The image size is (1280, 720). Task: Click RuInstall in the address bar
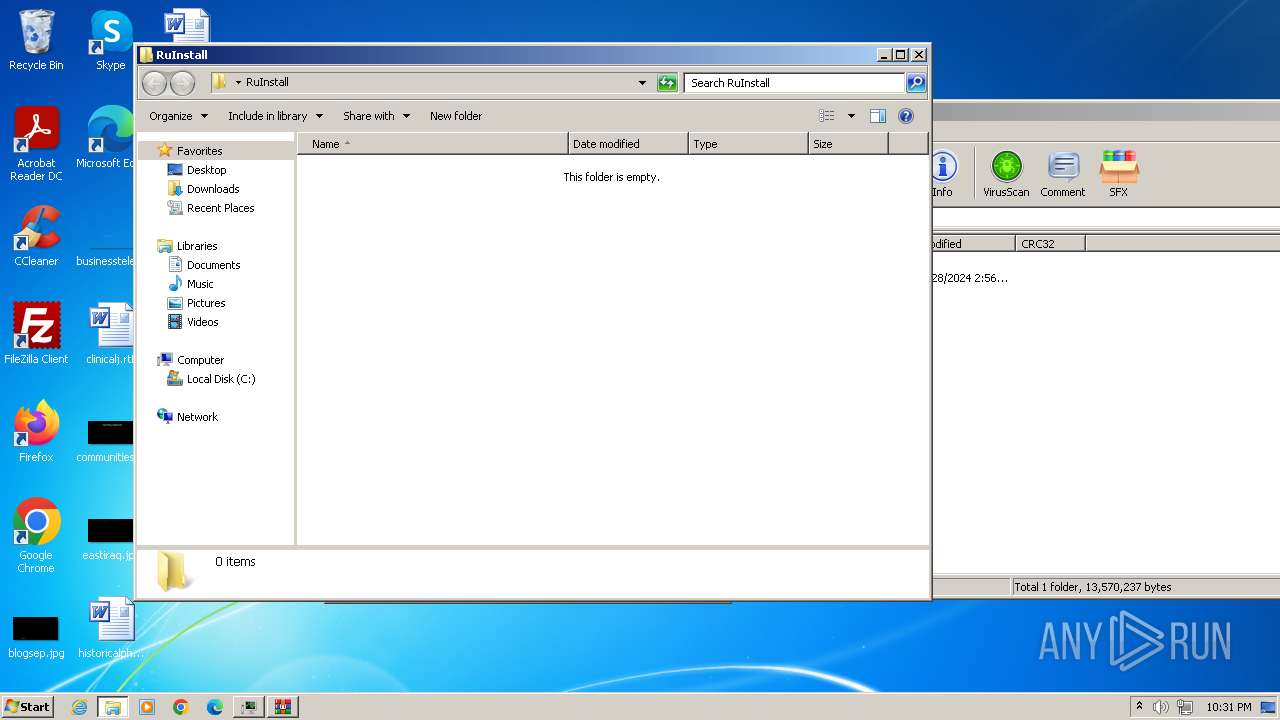[267, 83]
